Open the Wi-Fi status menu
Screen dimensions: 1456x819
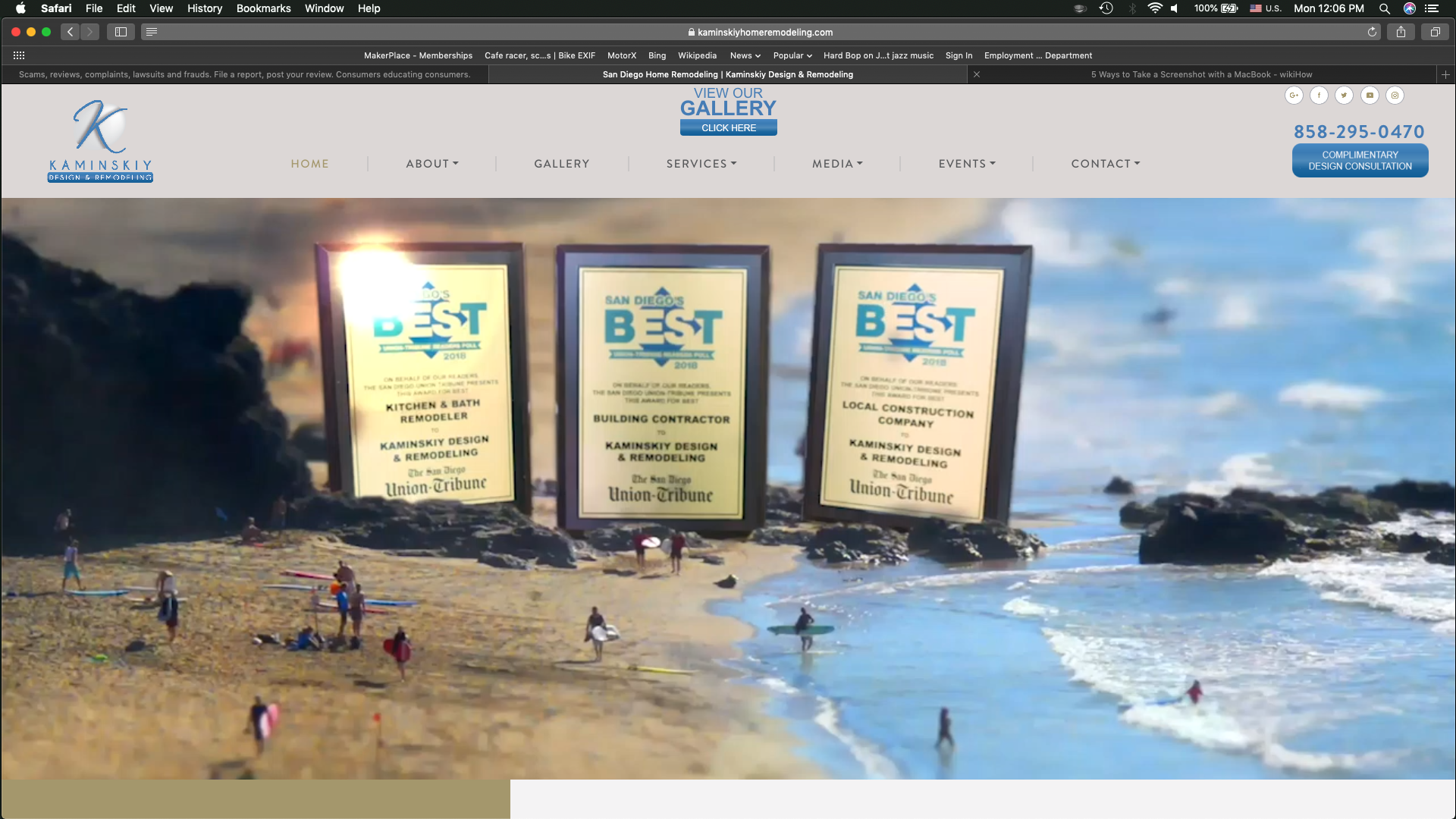point(1155,8)
